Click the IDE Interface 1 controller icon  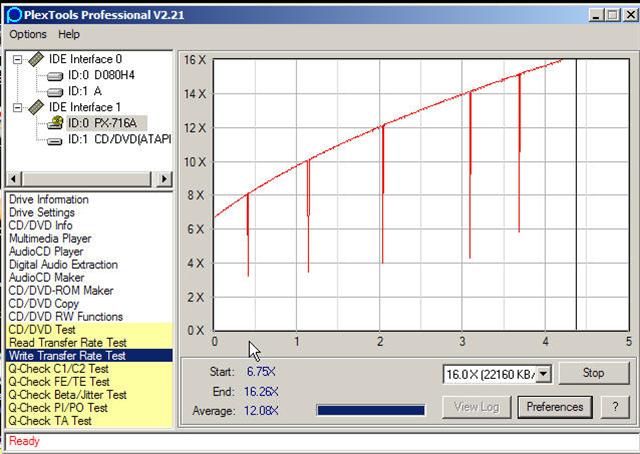[36, 107]
